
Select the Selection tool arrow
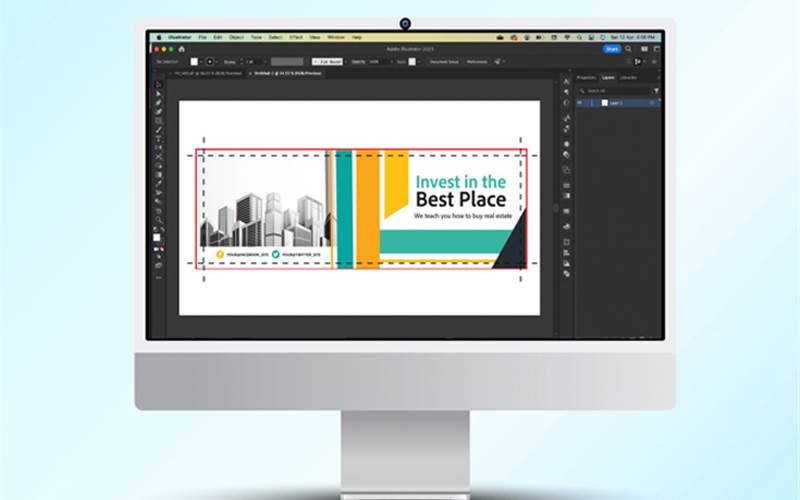click(159, 85)
